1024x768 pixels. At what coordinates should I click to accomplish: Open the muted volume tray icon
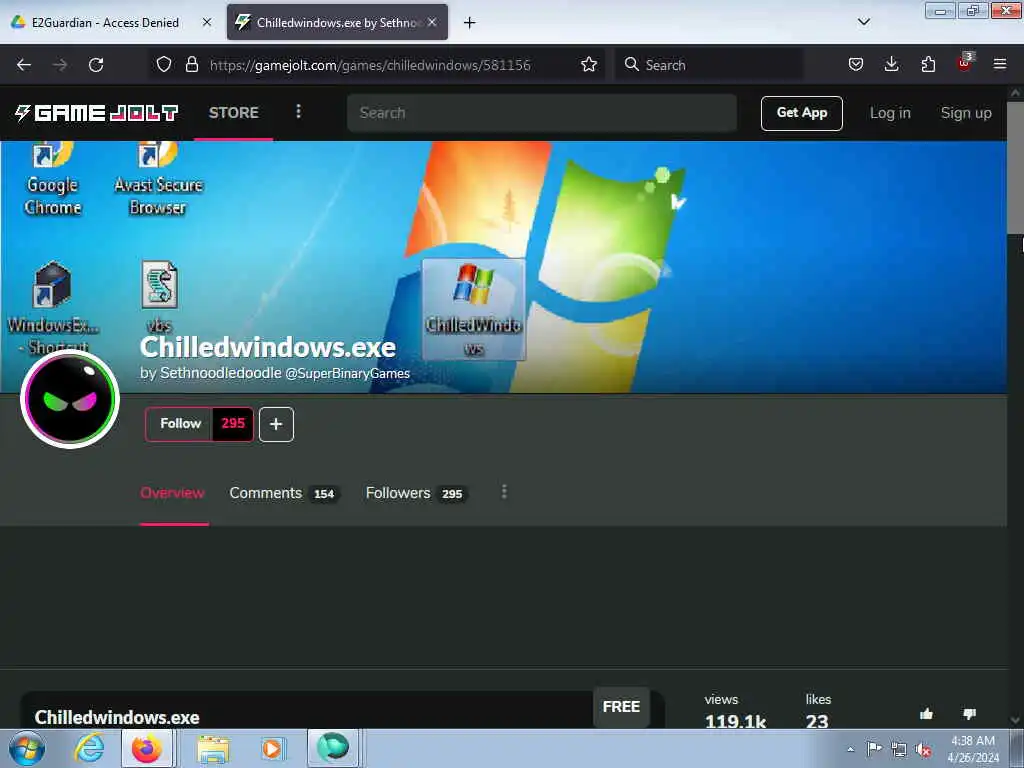923,750
